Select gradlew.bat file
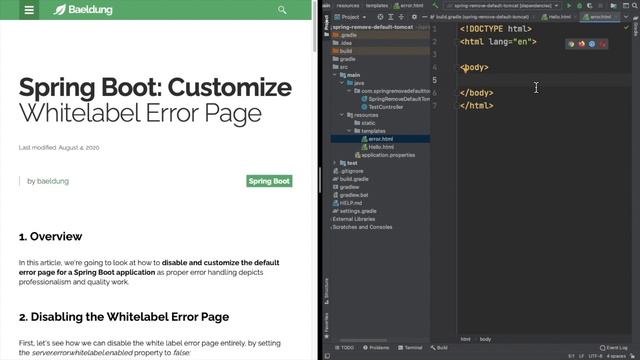This screenshot has width=640, height=360. (x=351, y=195)
